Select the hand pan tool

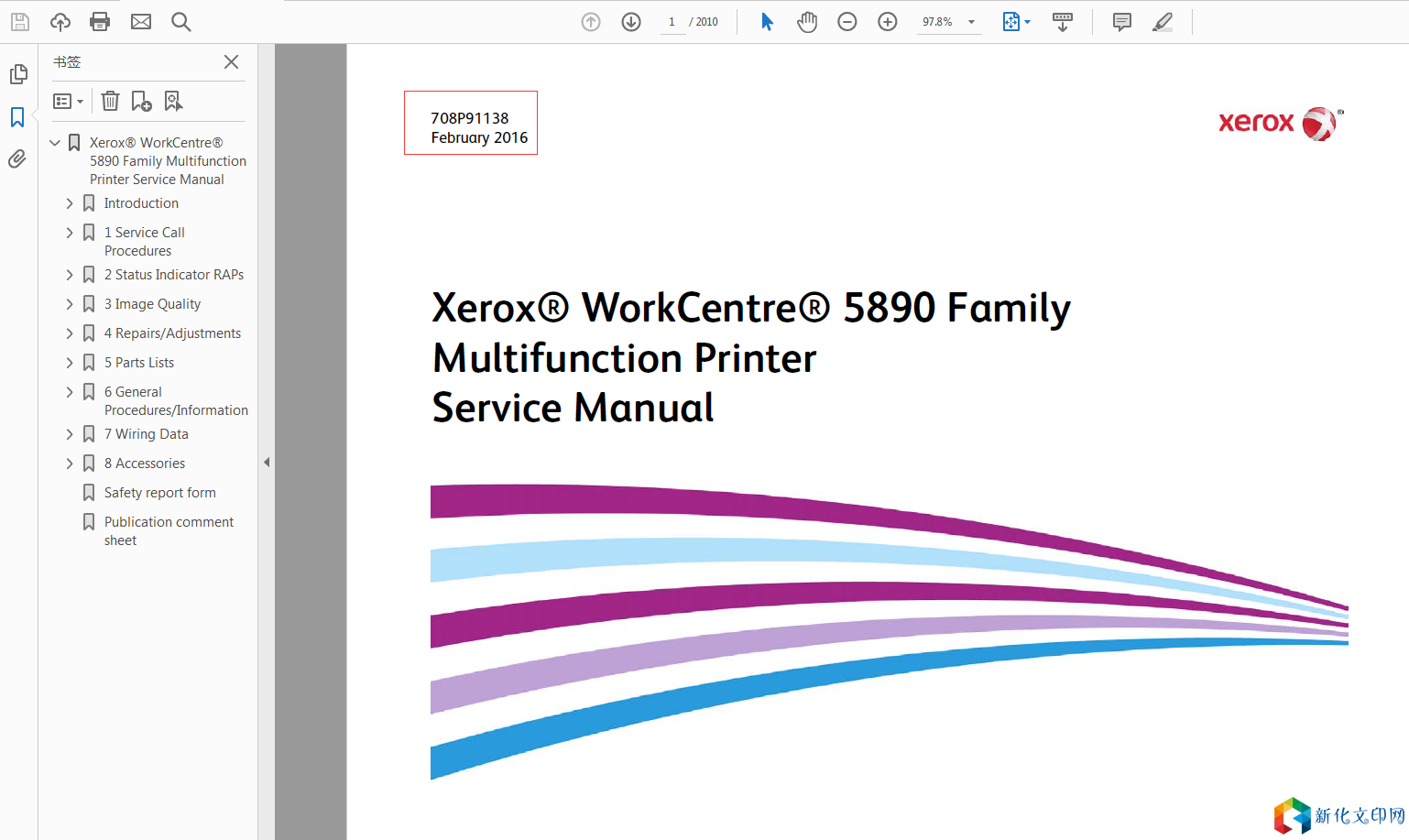pos(806,22)
